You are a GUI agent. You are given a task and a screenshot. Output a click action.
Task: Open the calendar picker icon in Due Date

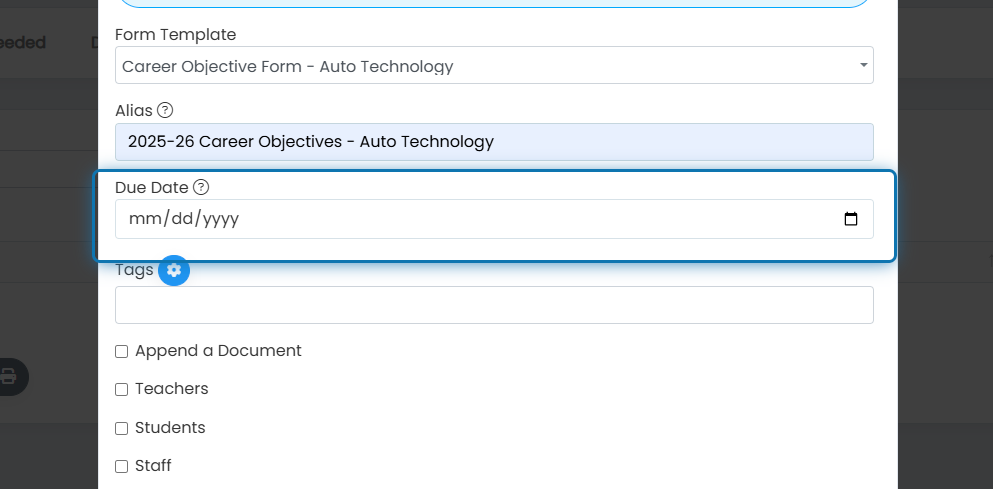pyautogui.click(x=851, y=219)
